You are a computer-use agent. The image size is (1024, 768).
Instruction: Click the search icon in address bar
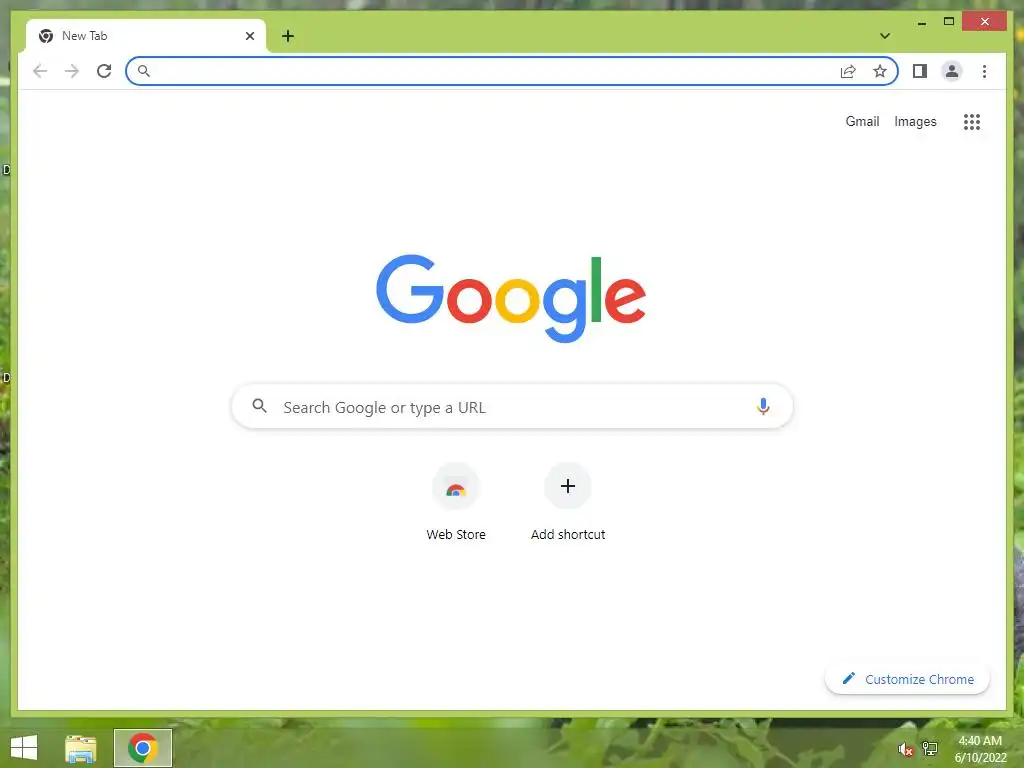(144, 71)
